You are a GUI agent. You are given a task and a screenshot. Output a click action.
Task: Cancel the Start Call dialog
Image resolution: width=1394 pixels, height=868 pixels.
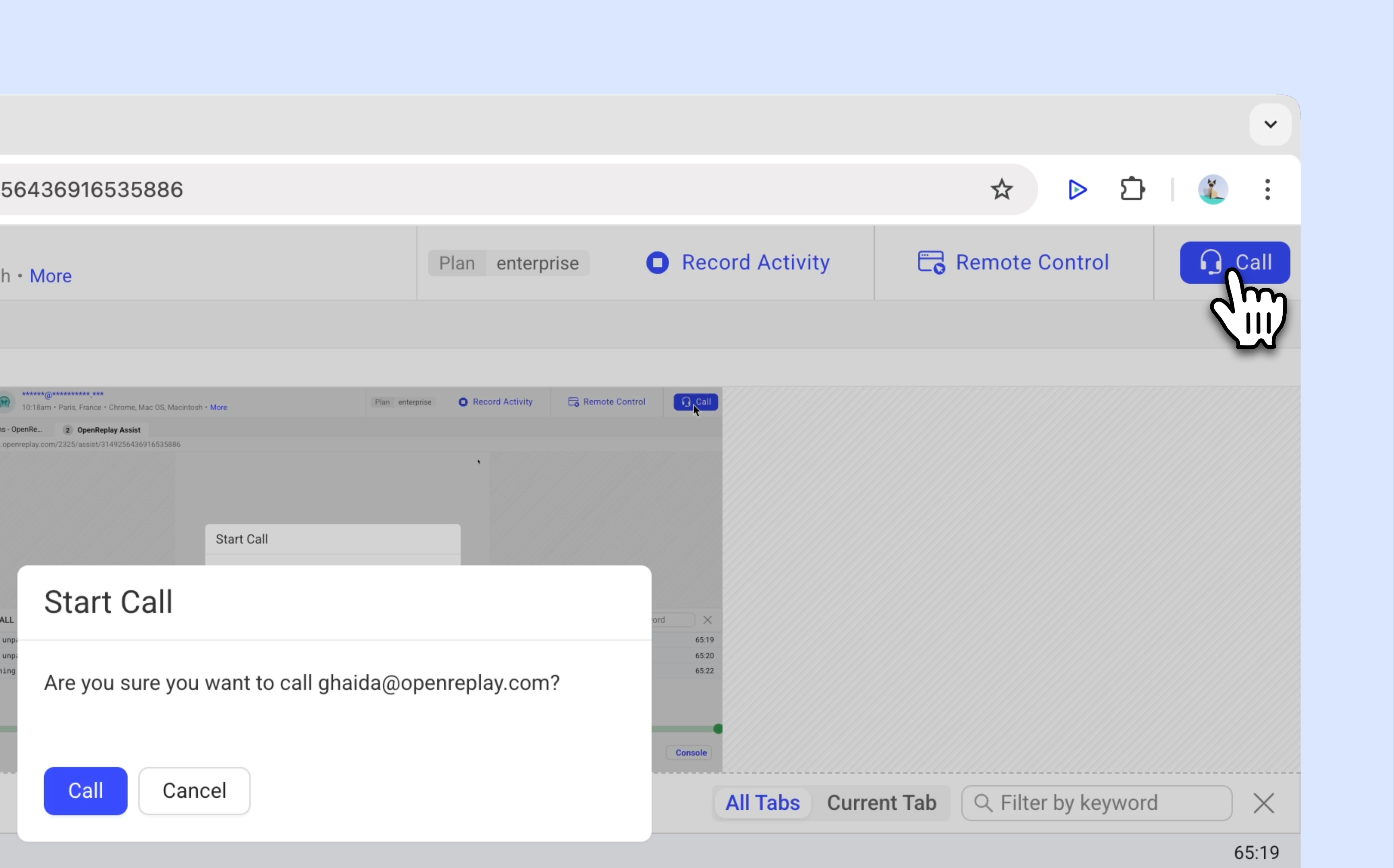[194, 790]
